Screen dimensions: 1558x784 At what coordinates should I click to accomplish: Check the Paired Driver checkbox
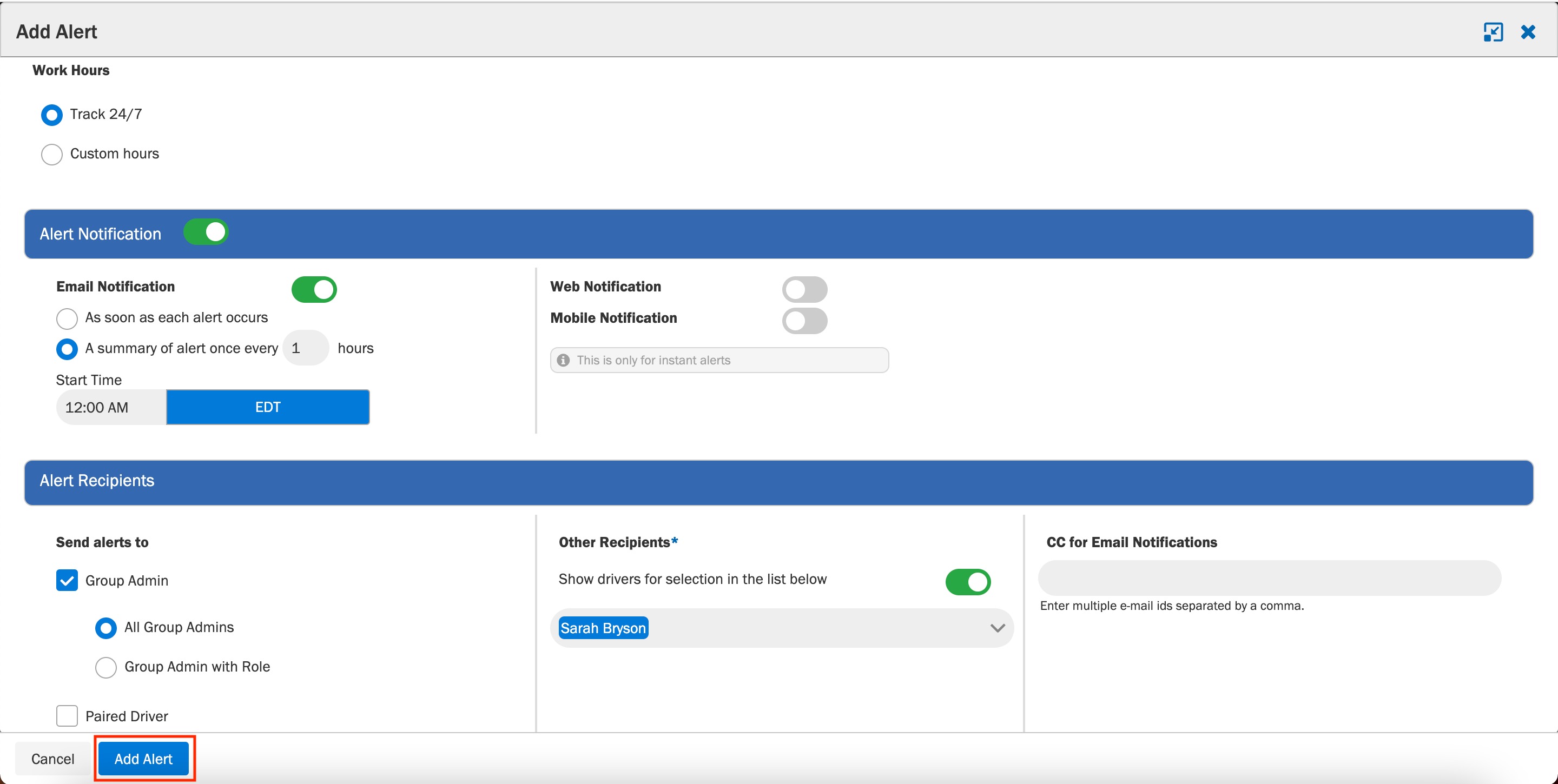coord(67,716)
